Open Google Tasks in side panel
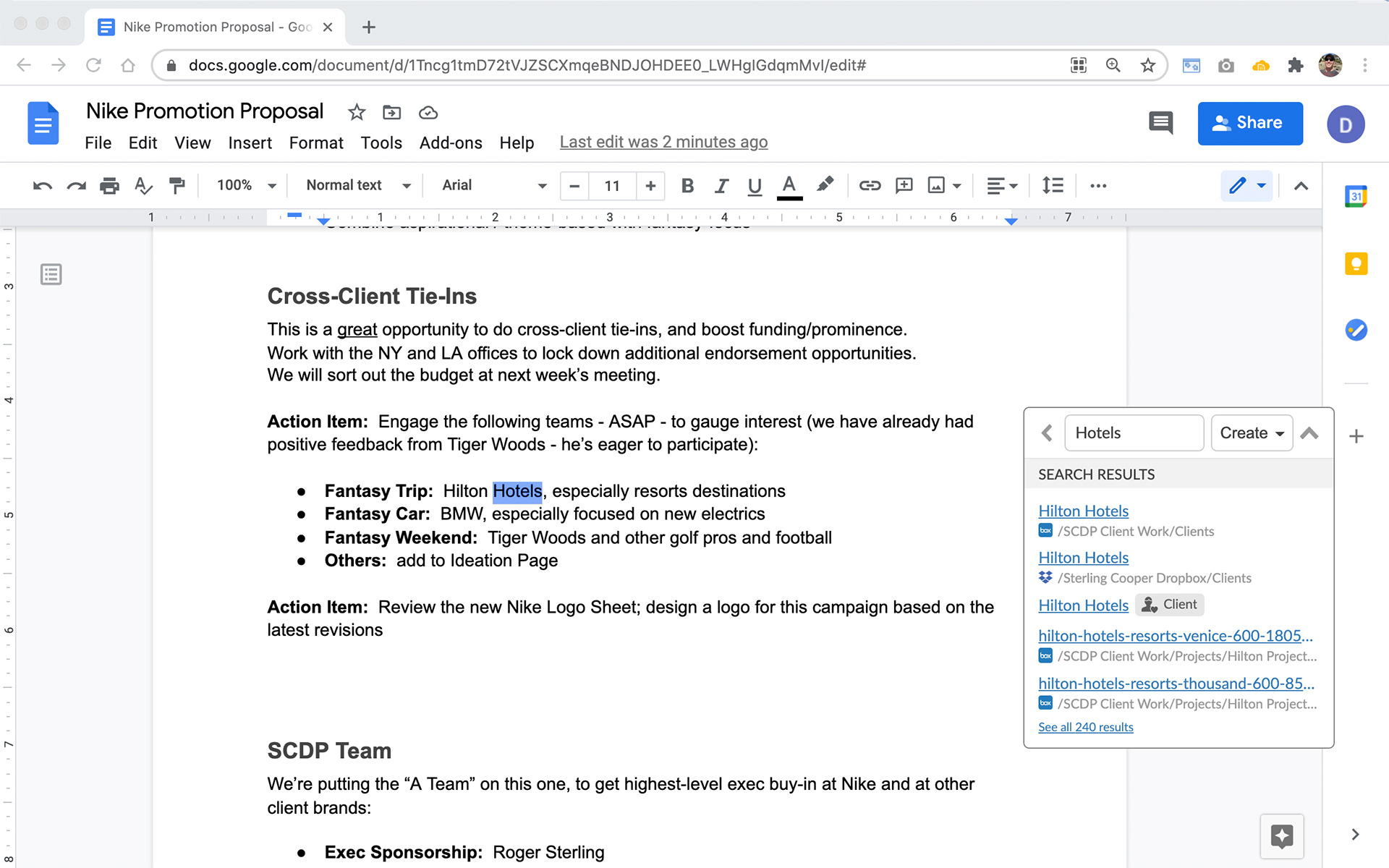1389x868 pixels. point(1356,330)
